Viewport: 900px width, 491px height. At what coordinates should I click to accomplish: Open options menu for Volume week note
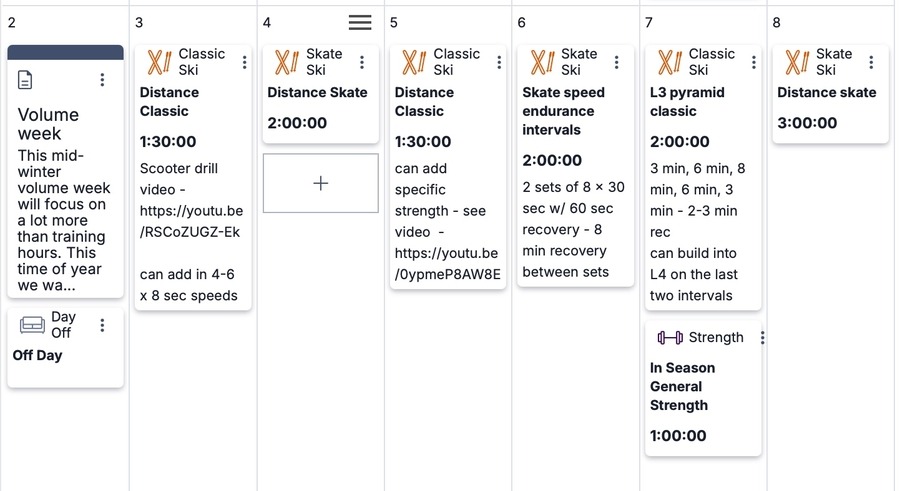(102, 80)
